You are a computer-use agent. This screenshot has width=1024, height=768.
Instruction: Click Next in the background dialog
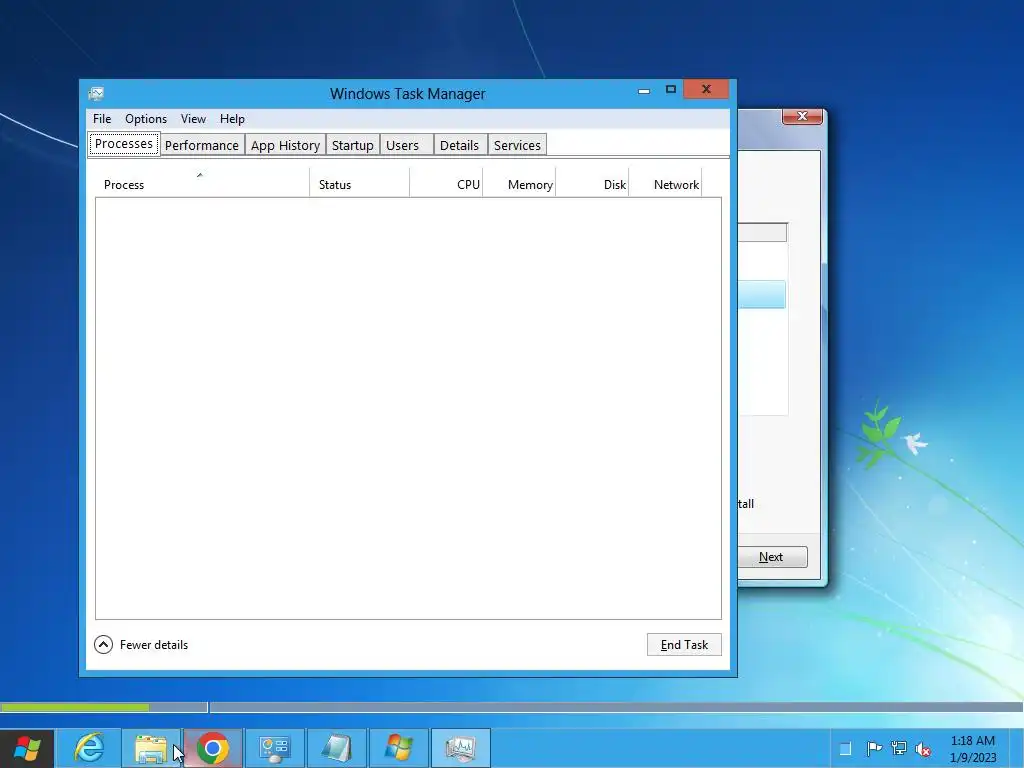pyautogui.click(x=772, y=557)
